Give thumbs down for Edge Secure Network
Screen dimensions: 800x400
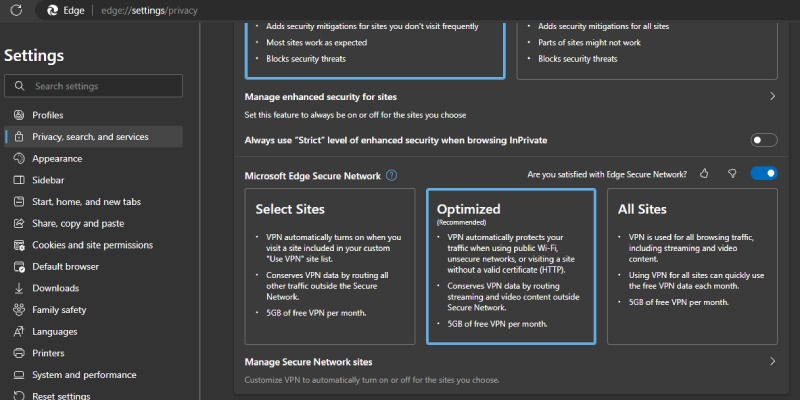coord(732,174)
